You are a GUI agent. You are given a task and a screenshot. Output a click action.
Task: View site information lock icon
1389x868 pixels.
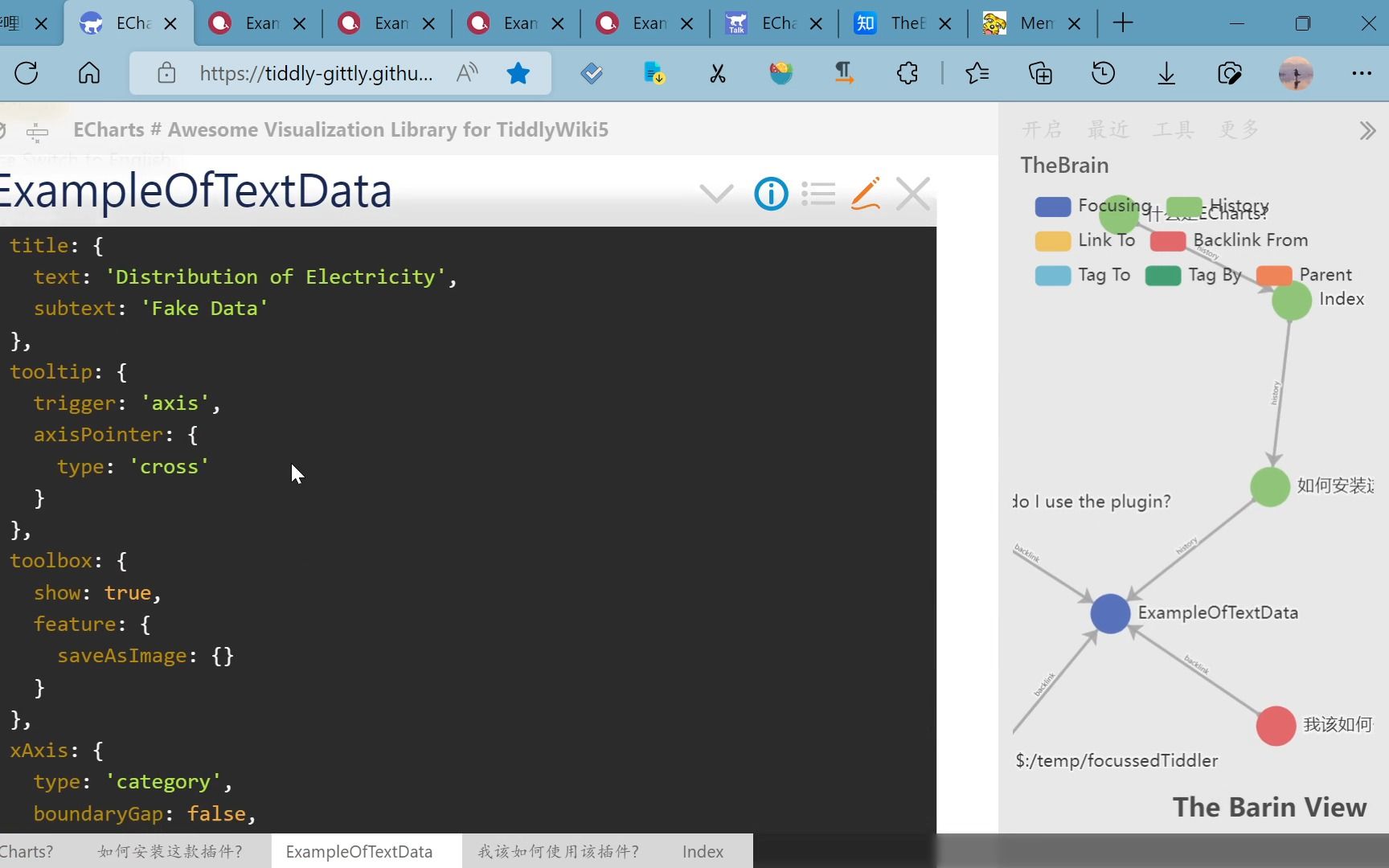tap(166, 73)
